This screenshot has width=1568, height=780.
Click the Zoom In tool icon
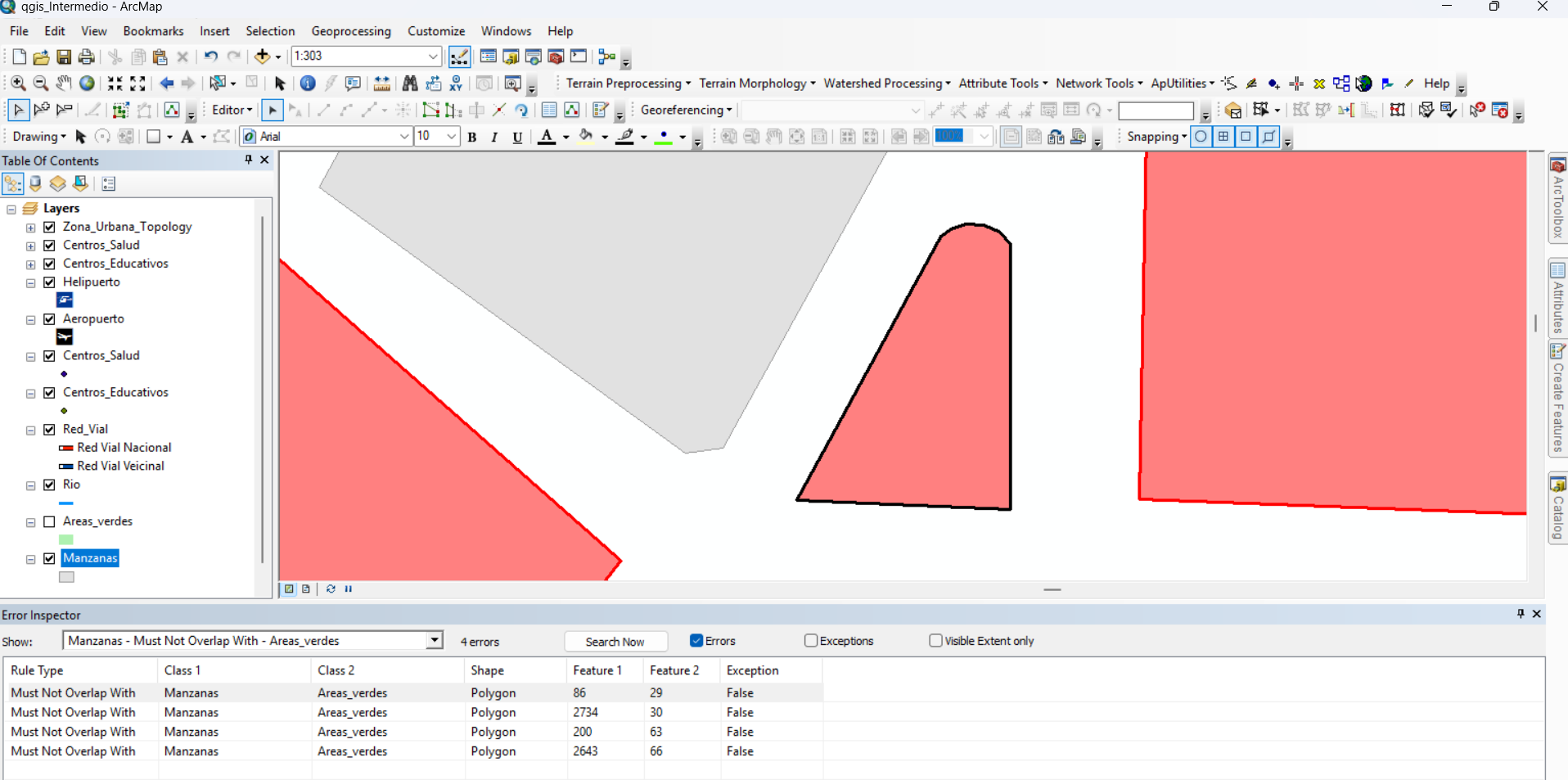18,83
